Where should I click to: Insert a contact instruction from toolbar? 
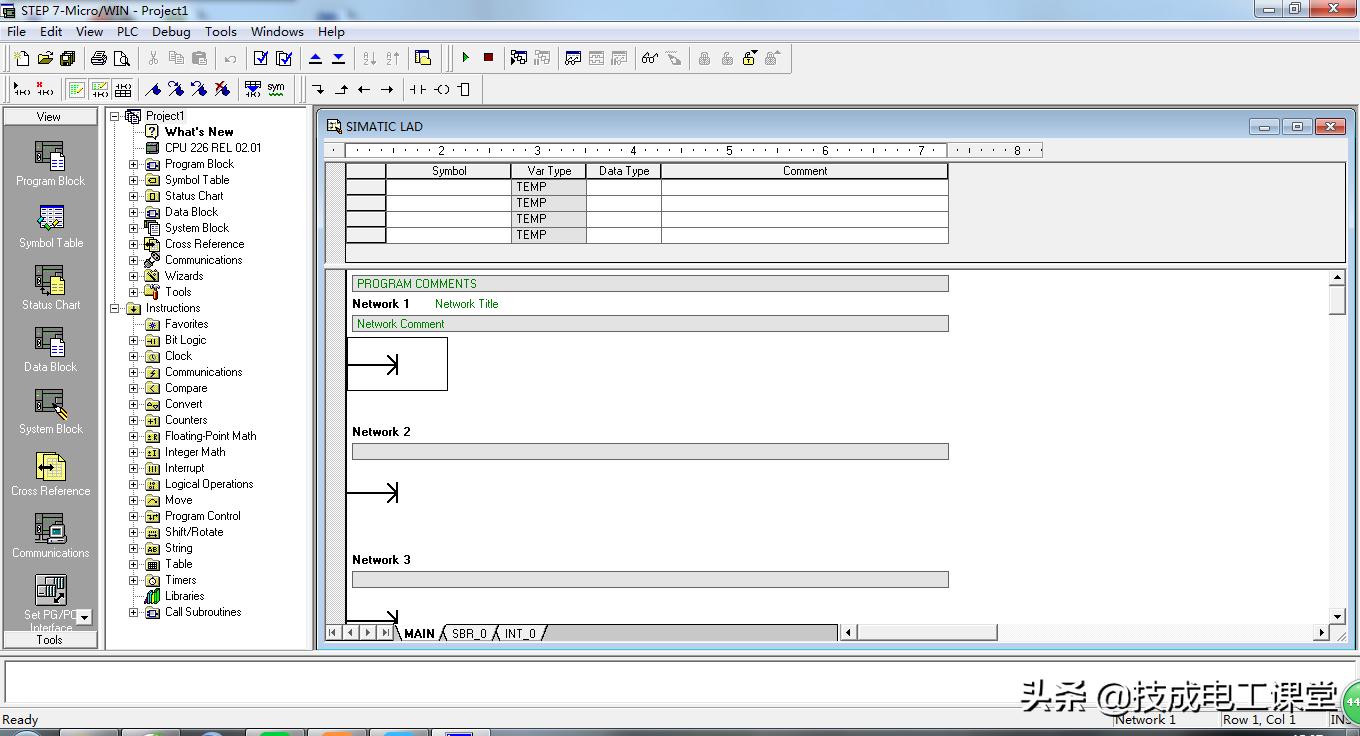pos(418,89)
